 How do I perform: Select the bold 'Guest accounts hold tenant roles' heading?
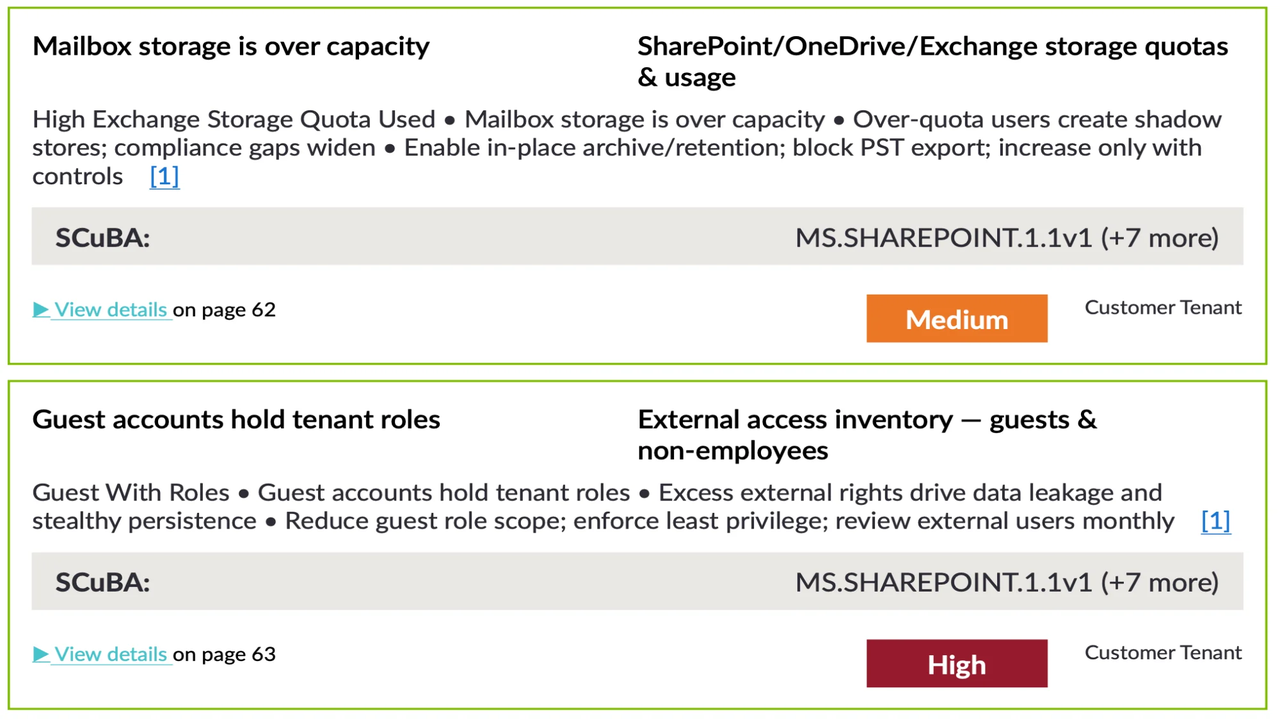point(236,419)
